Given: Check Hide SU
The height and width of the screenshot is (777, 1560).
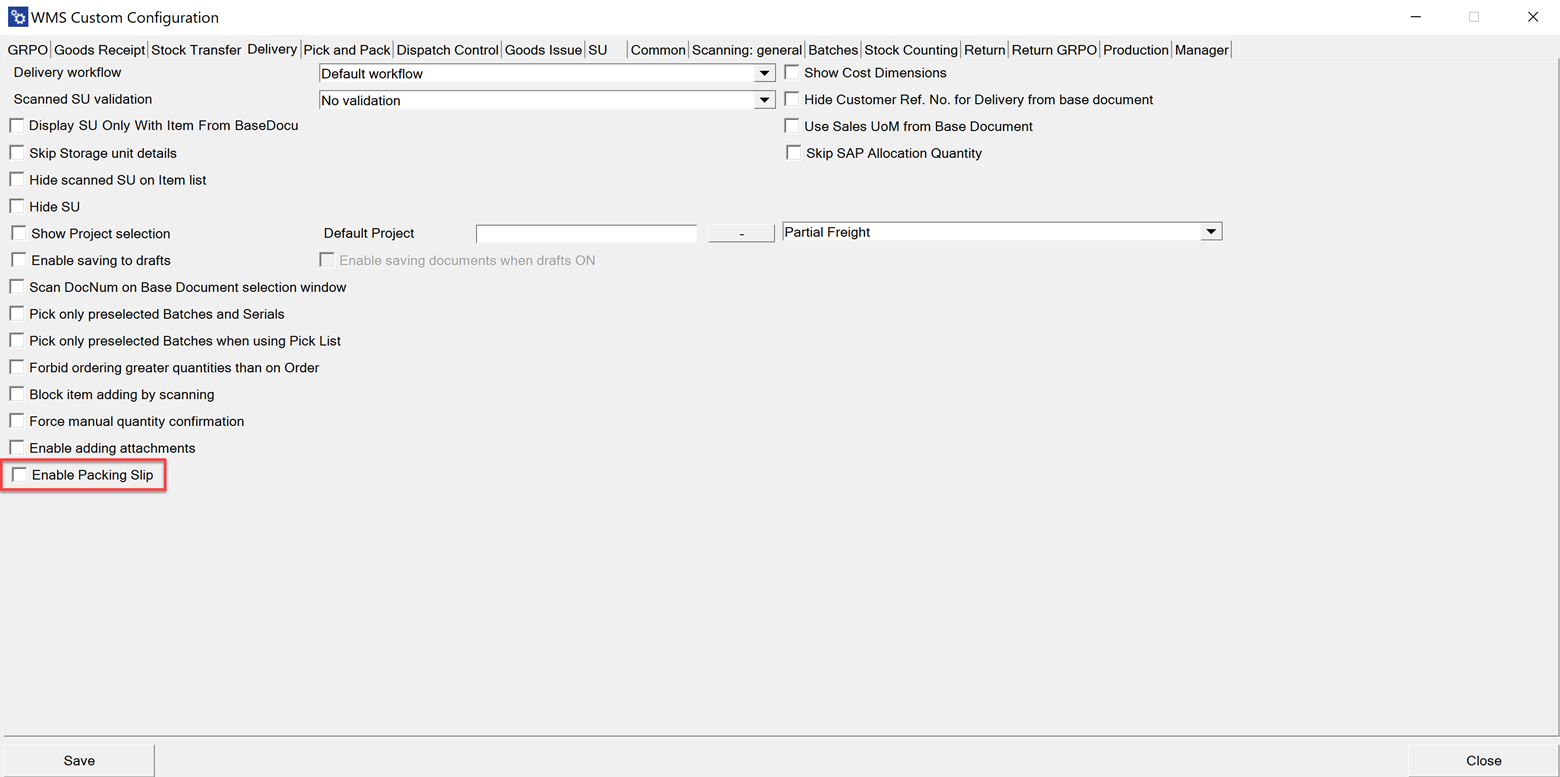Looking at the screenshot, I should (16, 205).
